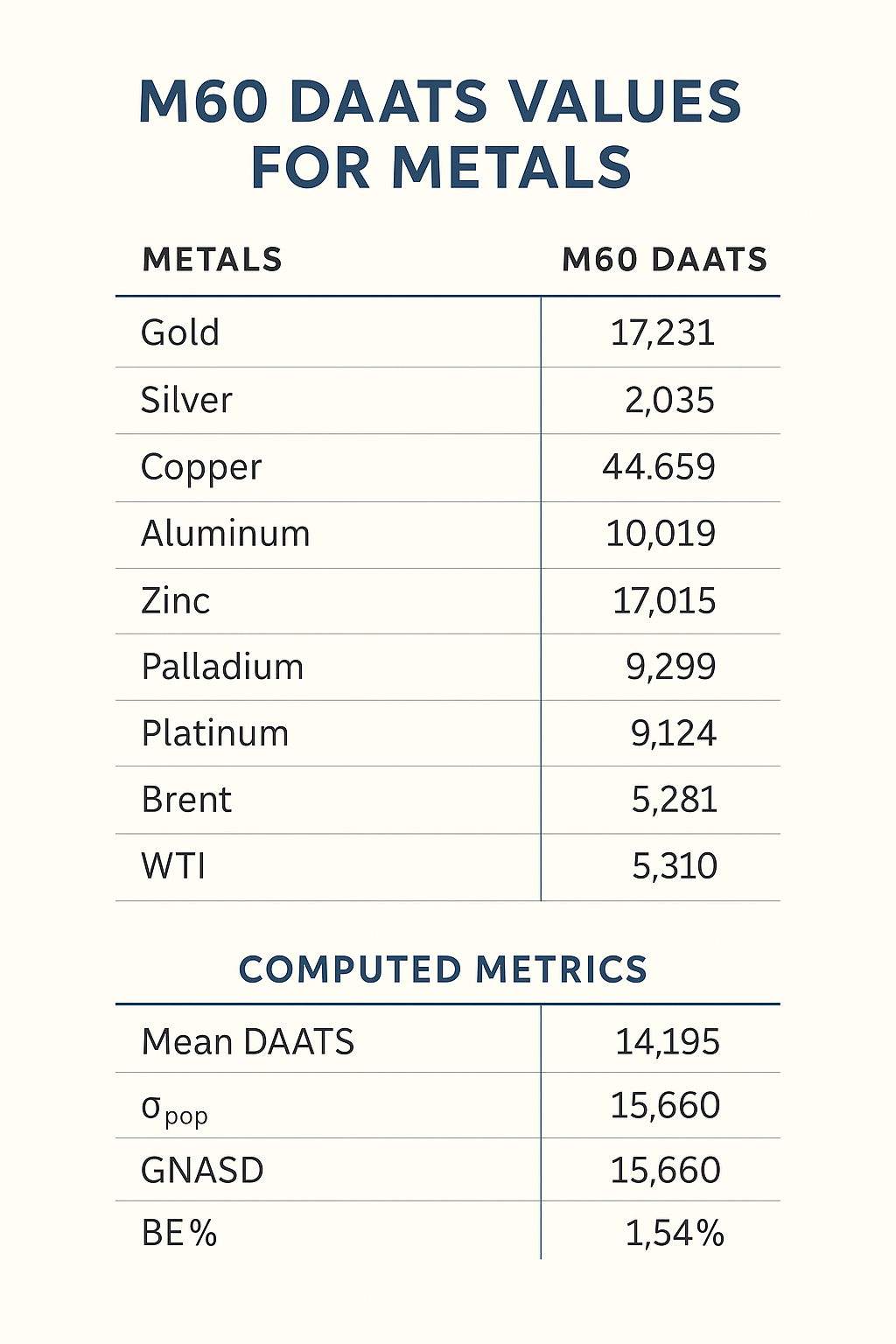
Task: Select the Silver row label
Action: pos(186,400)
